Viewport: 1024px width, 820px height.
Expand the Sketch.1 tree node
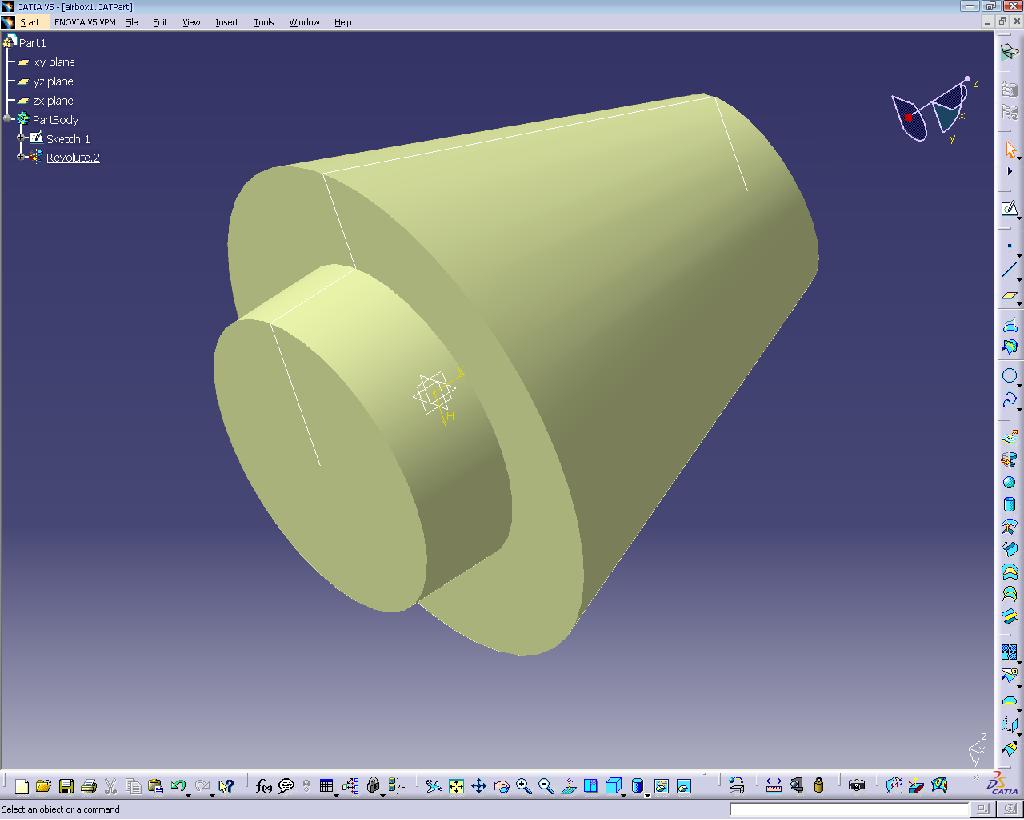(x=21, y=138)
